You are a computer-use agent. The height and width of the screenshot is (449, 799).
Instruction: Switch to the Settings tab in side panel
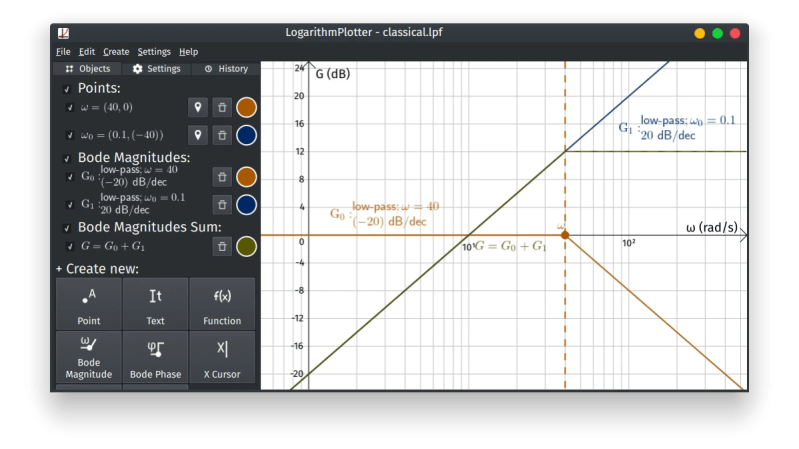coord(156,69)
